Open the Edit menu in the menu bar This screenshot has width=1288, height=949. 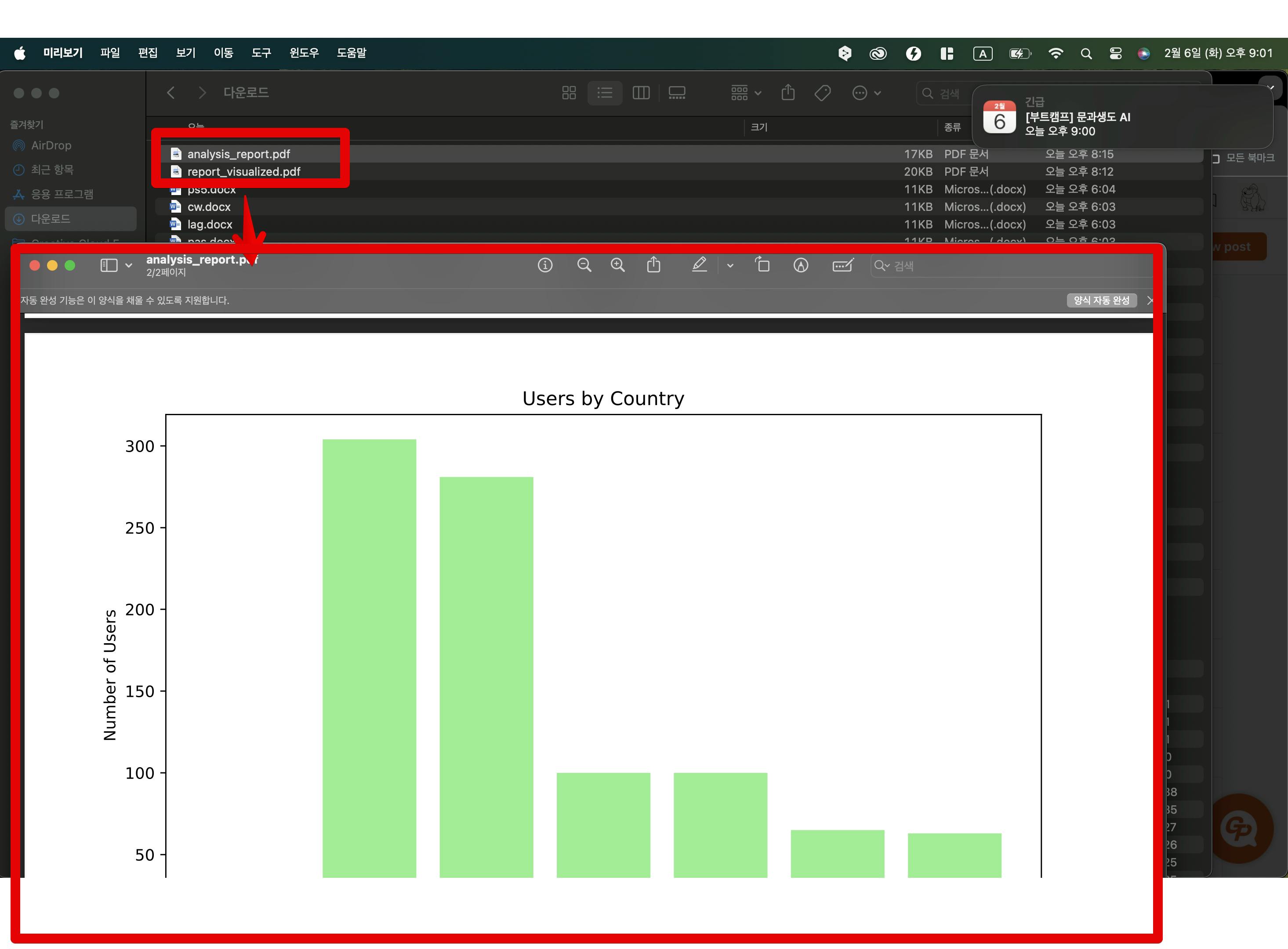pyautogui.click(x=148, y=53)
